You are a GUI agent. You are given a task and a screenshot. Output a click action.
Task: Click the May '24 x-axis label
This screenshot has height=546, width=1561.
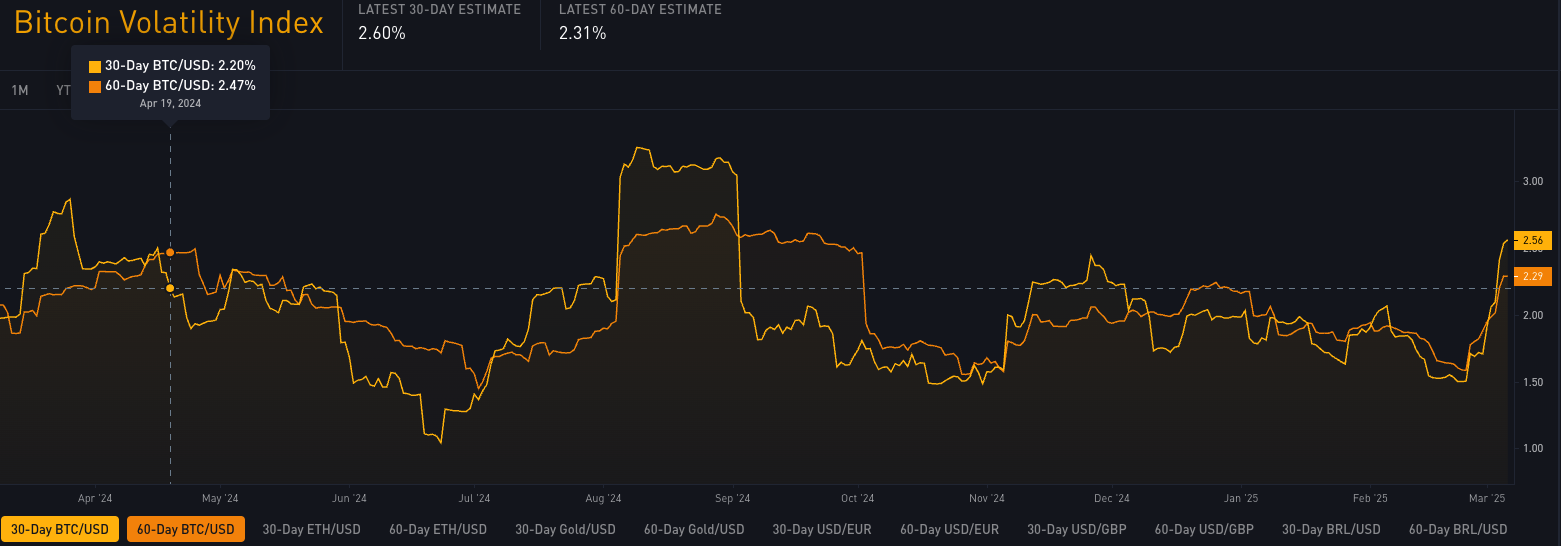(x=220, y=498)
